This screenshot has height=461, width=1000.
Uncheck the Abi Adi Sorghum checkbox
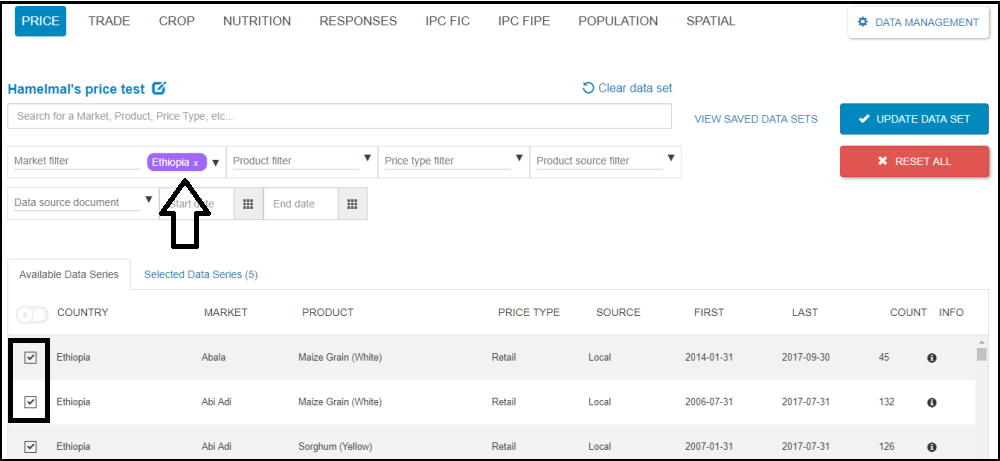31,447
